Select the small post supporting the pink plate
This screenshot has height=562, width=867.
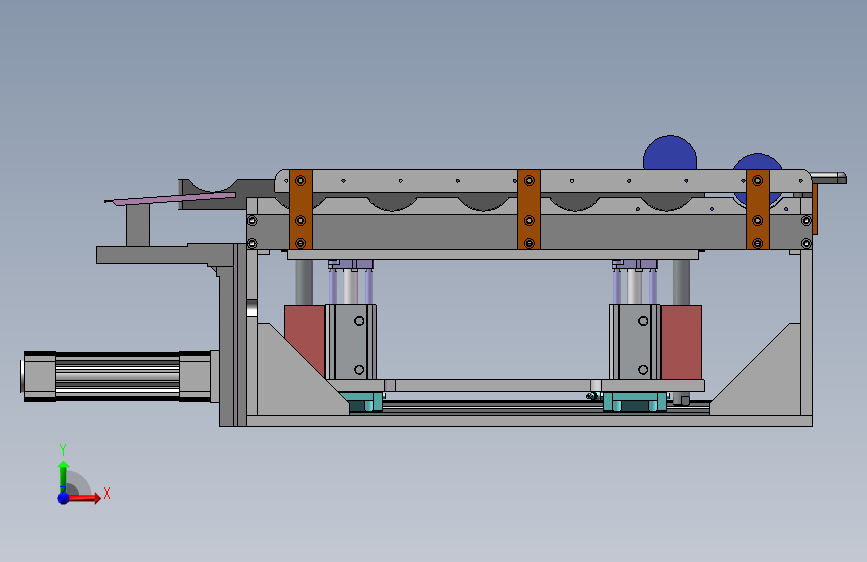(138, 226)
